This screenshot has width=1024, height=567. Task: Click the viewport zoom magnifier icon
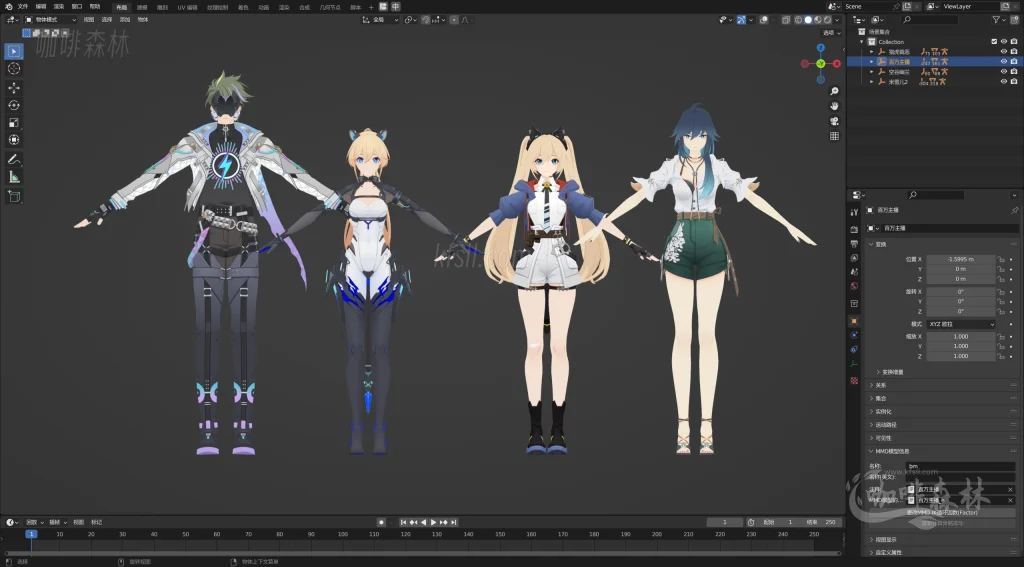click(834, 91)
